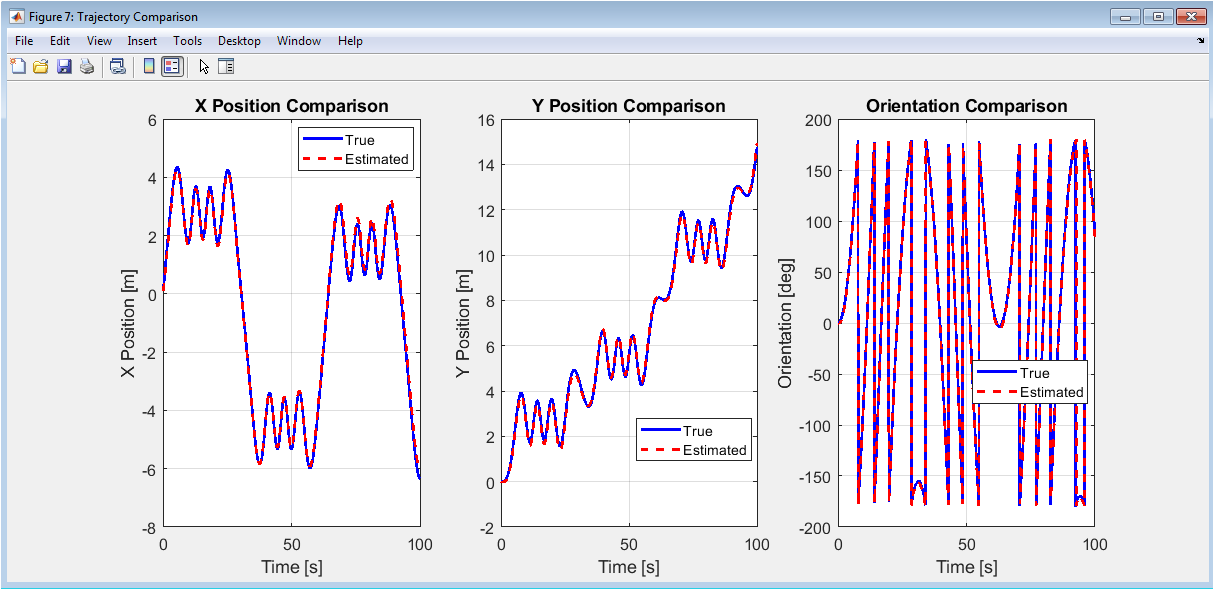Image resolution: width=1214 pixels, height=590 pixels.
Task: Insert a colorbar using the toolbar icon
Action: pos(149,67)
